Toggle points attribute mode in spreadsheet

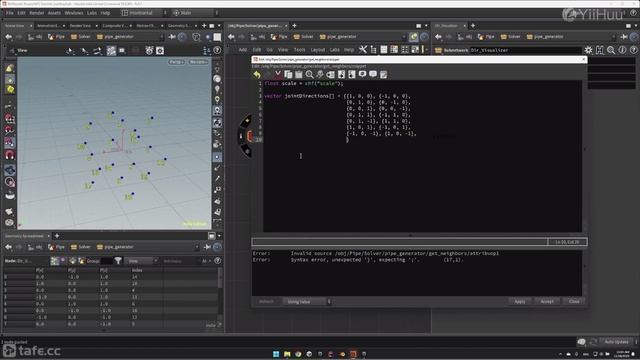tap(55, 260)
